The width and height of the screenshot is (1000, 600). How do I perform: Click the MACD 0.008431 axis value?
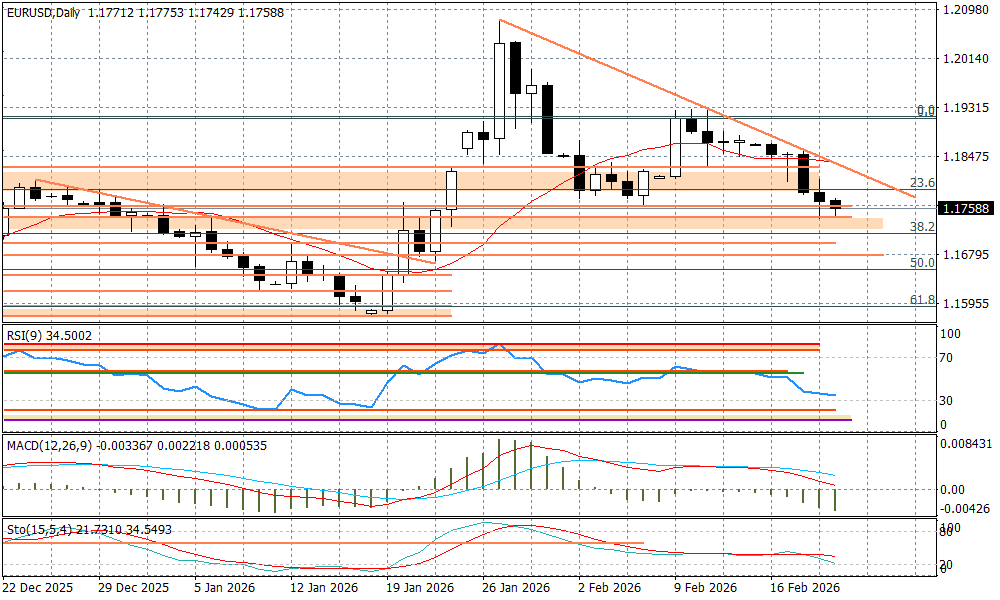pyautogui.click(x=965, y=444)
